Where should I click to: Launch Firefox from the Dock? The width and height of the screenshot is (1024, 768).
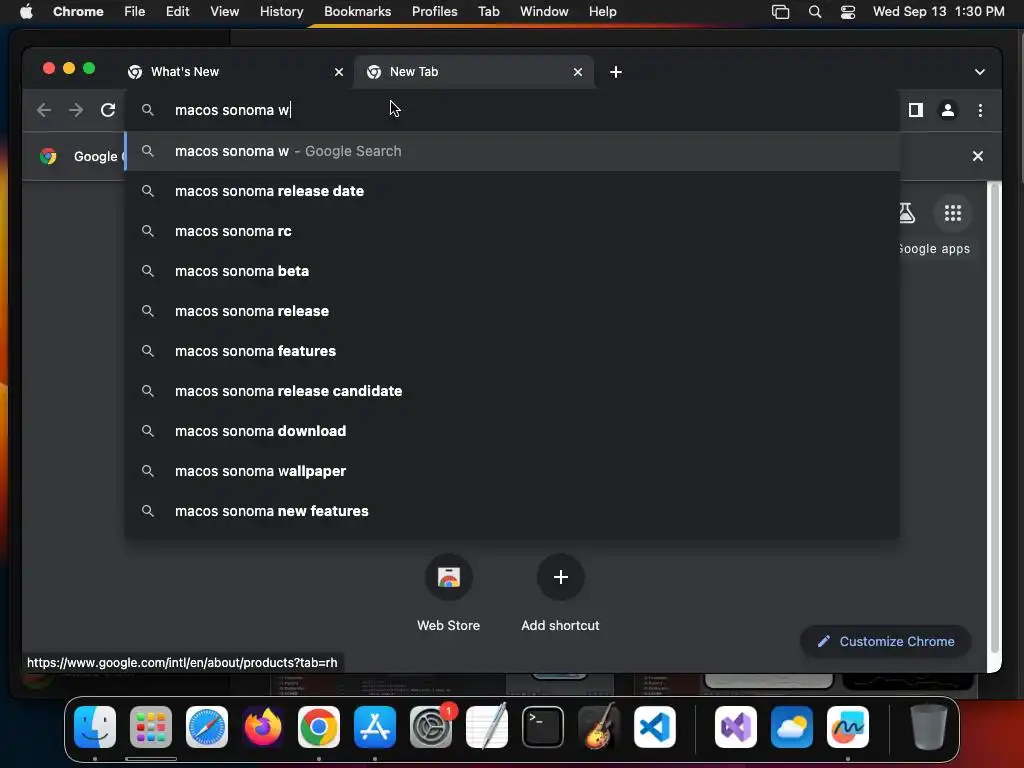[263, 727]
